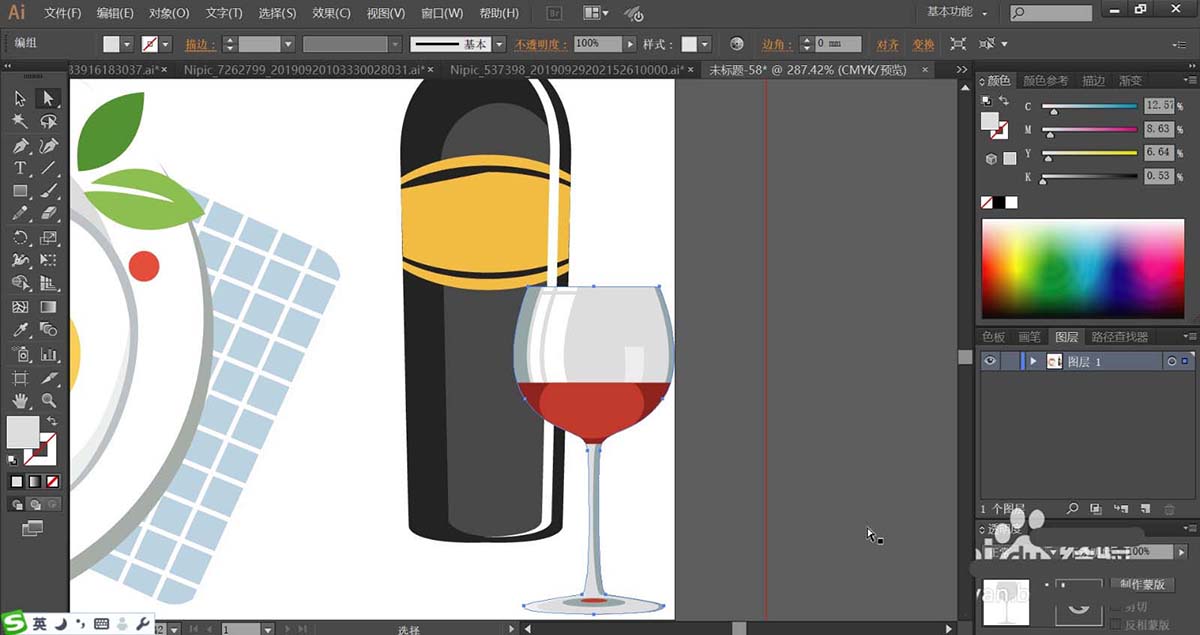Pick the Rotate tool
Image resolution: width=1200 pixels, height=635 pixels.
pos(20,238)
